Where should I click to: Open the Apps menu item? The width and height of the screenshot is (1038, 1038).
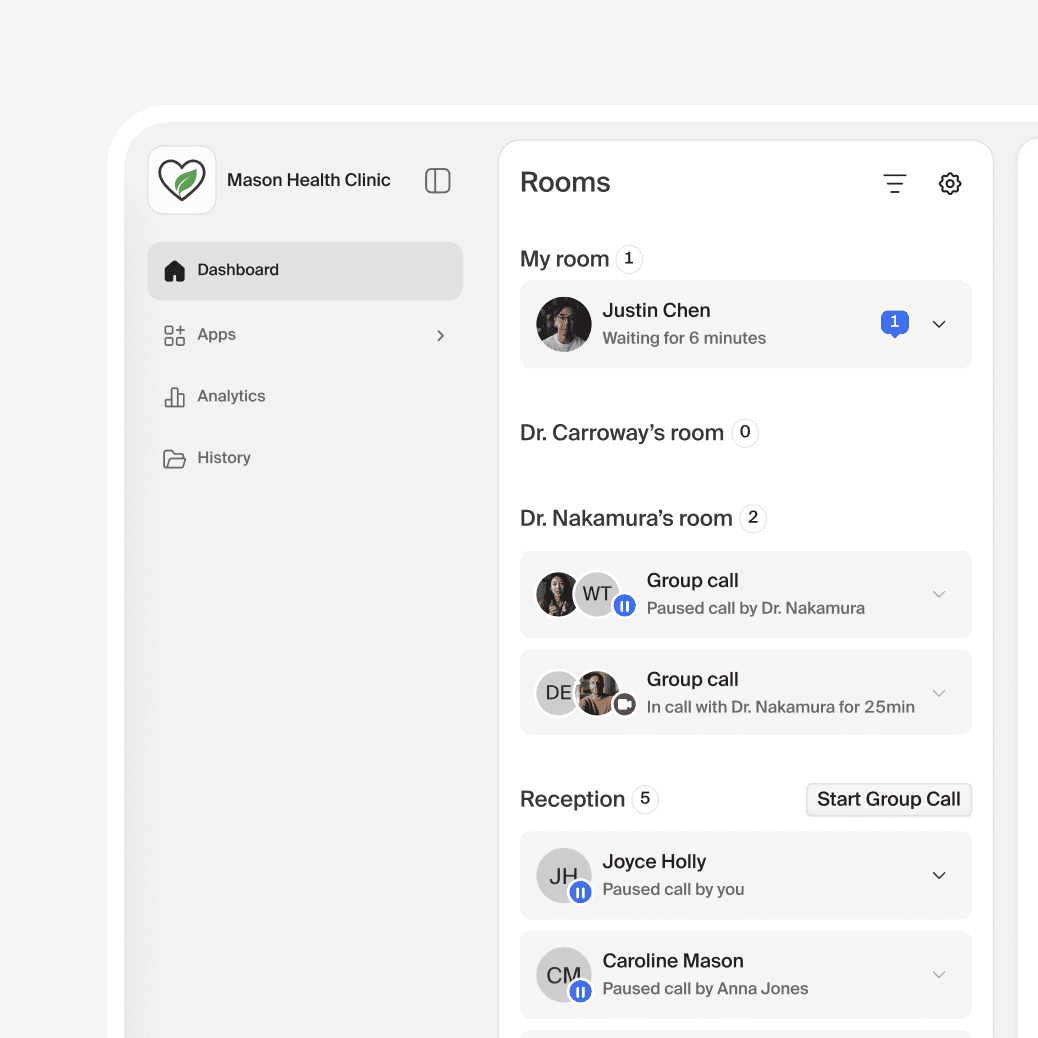305,335
